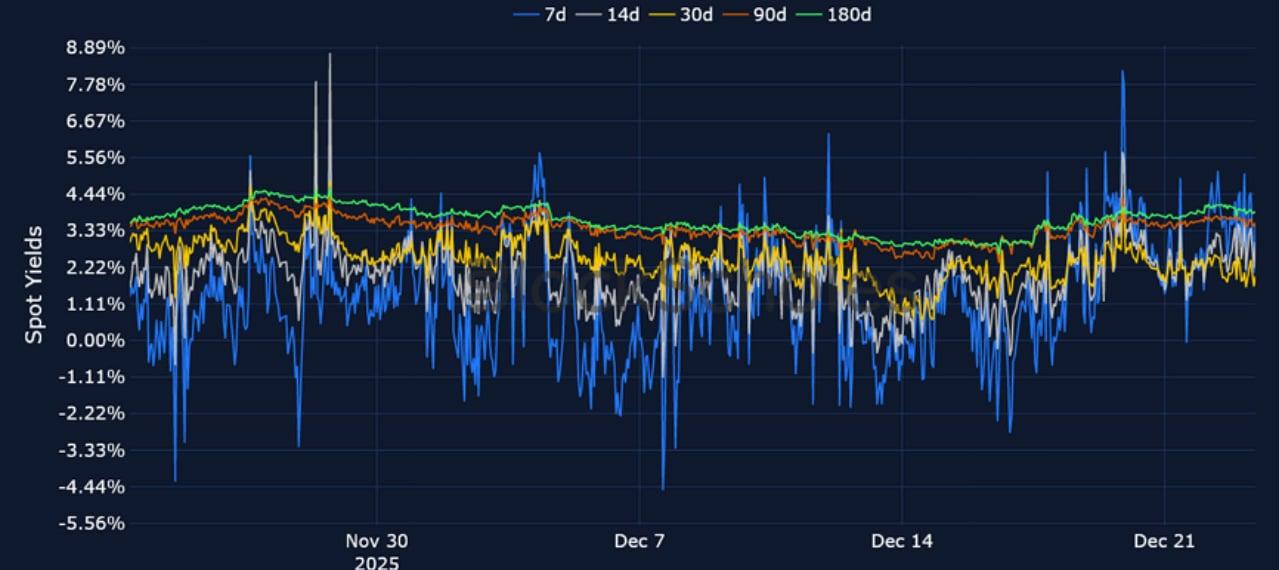Hide the 30d series via legend
The height and width of the screenshot is (570, 1279).
coord(682,15)
